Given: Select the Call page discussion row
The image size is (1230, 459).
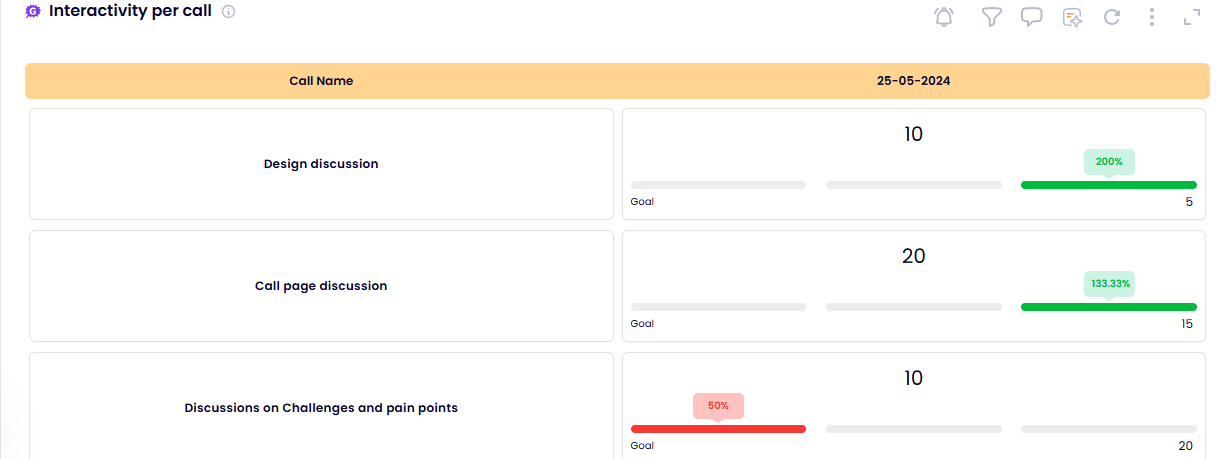Looking at the screenshot, I should 321,286.
